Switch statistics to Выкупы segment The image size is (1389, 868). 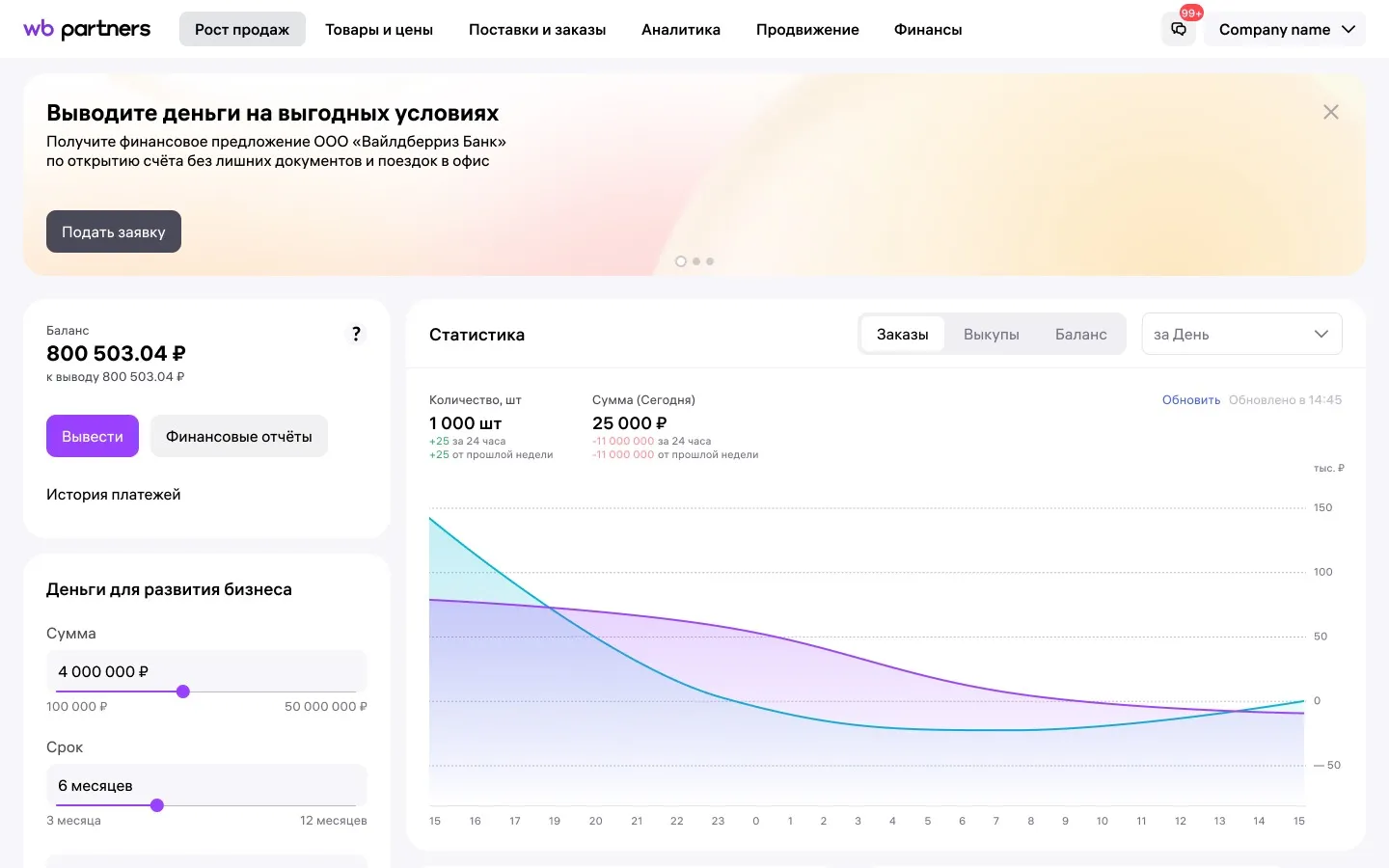point(991,335)
